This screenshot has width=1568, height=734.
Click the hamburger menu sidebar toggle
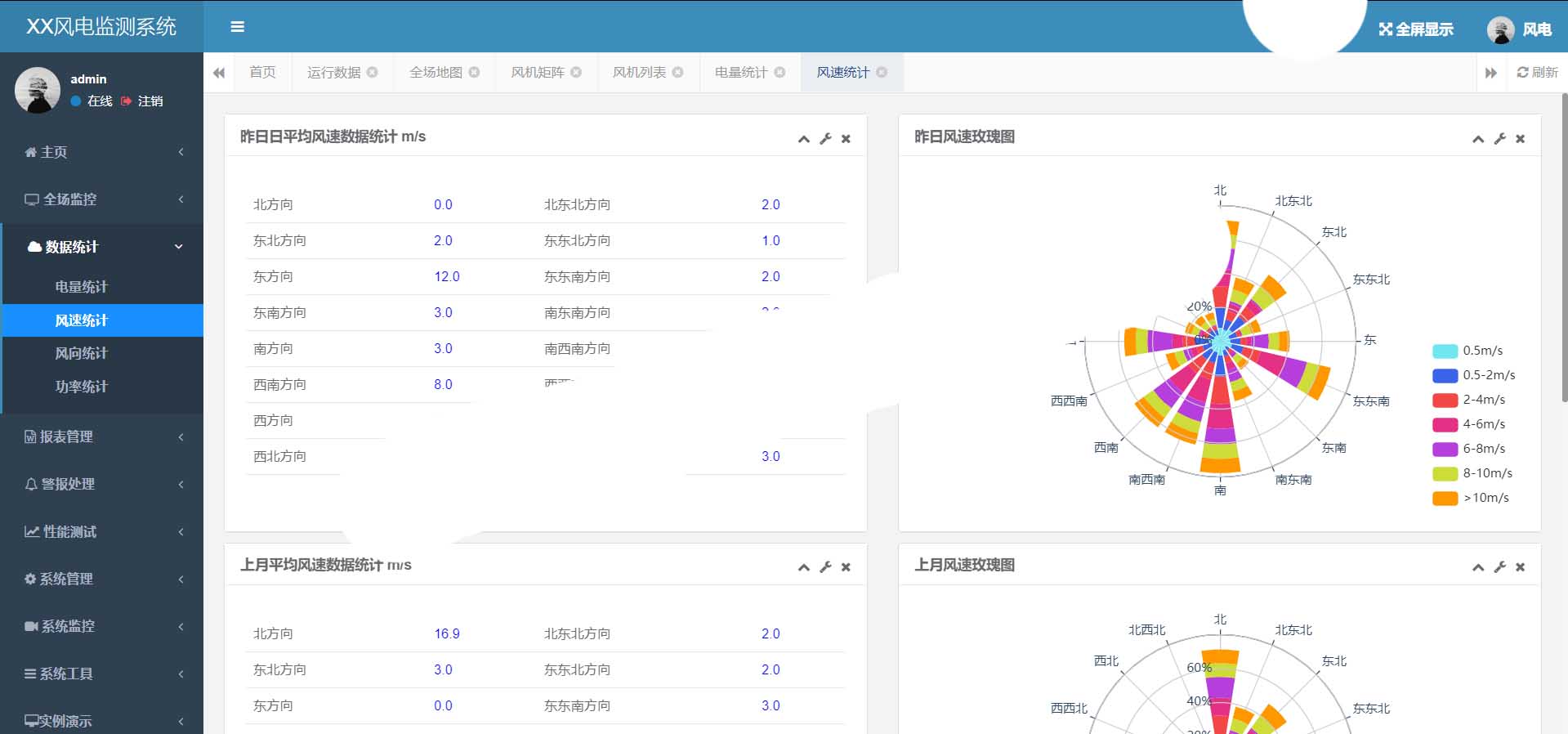point(238,27)
